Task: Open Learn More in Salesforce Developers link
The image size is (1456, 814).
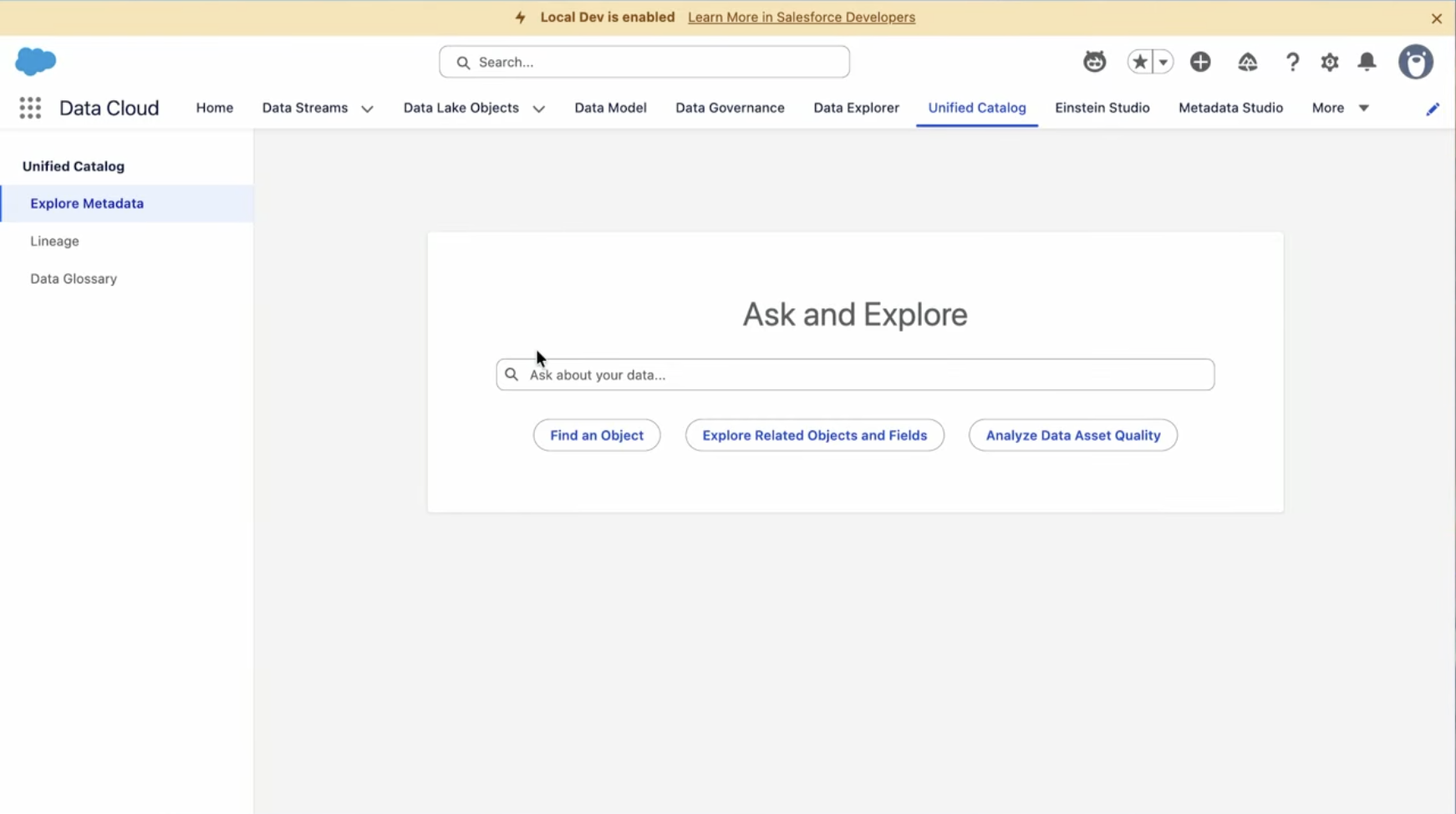Action: coord(801,18)
